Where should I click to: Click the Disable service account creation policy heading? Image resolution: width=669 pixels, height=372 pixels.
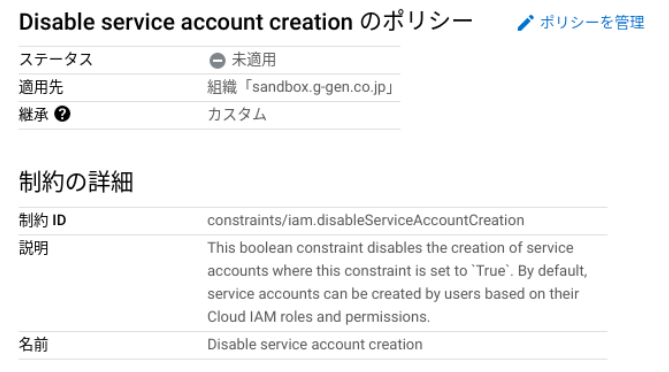pos(246,22)
